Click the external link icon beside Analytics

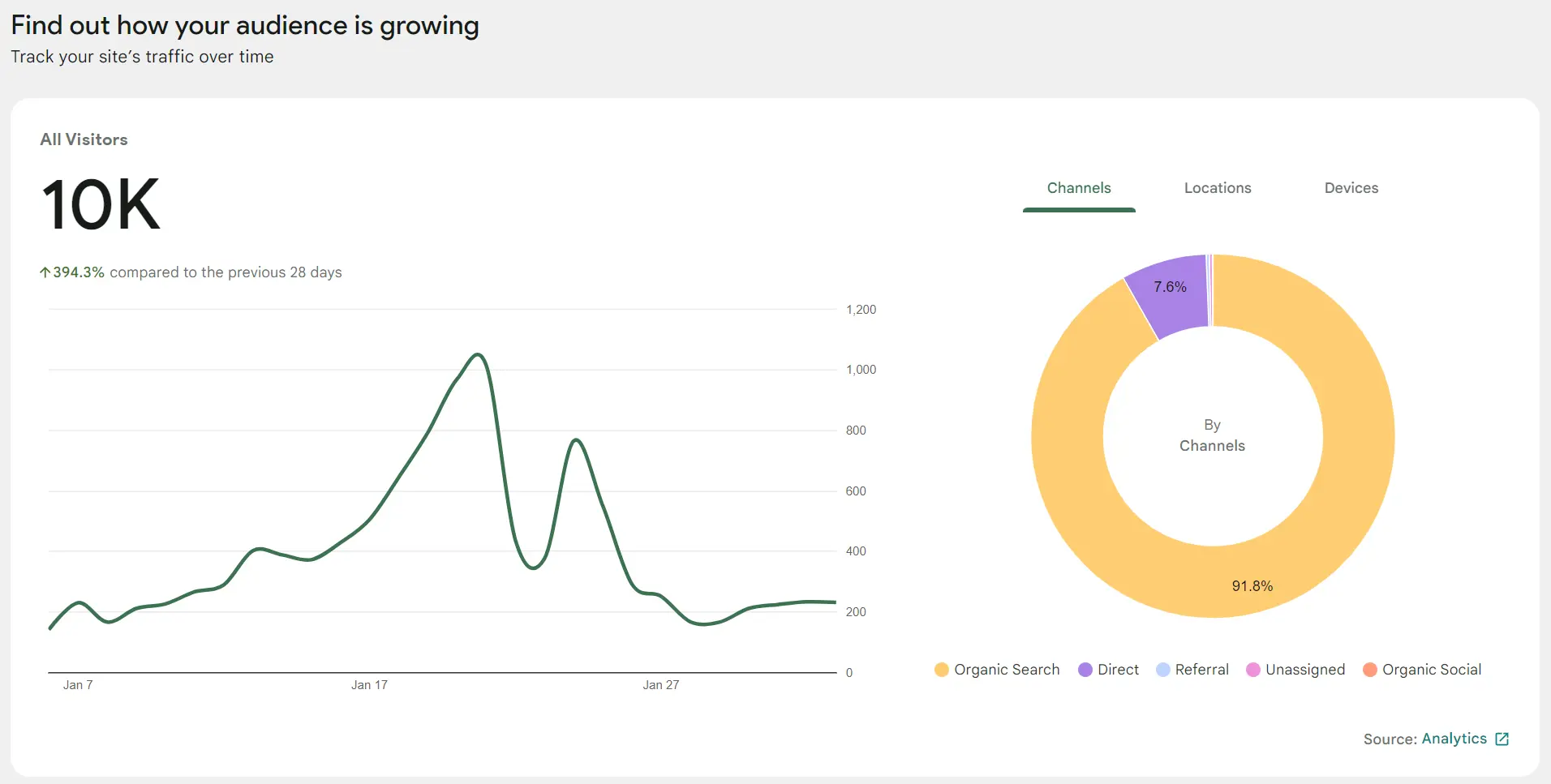[1502, 739]
